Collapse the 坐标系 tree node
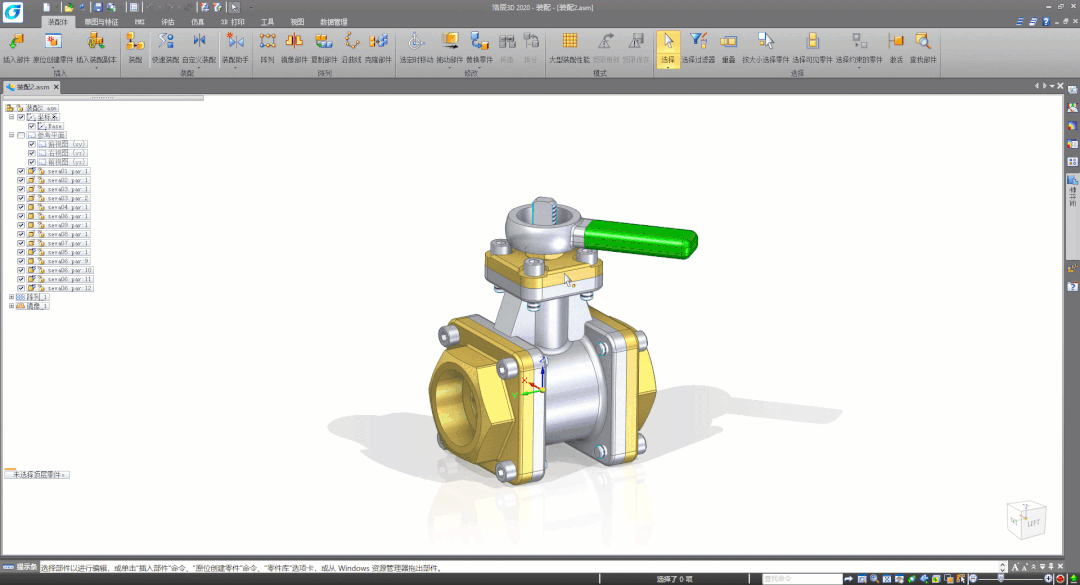Screen dimensions: 1080x585 (11, 117)
